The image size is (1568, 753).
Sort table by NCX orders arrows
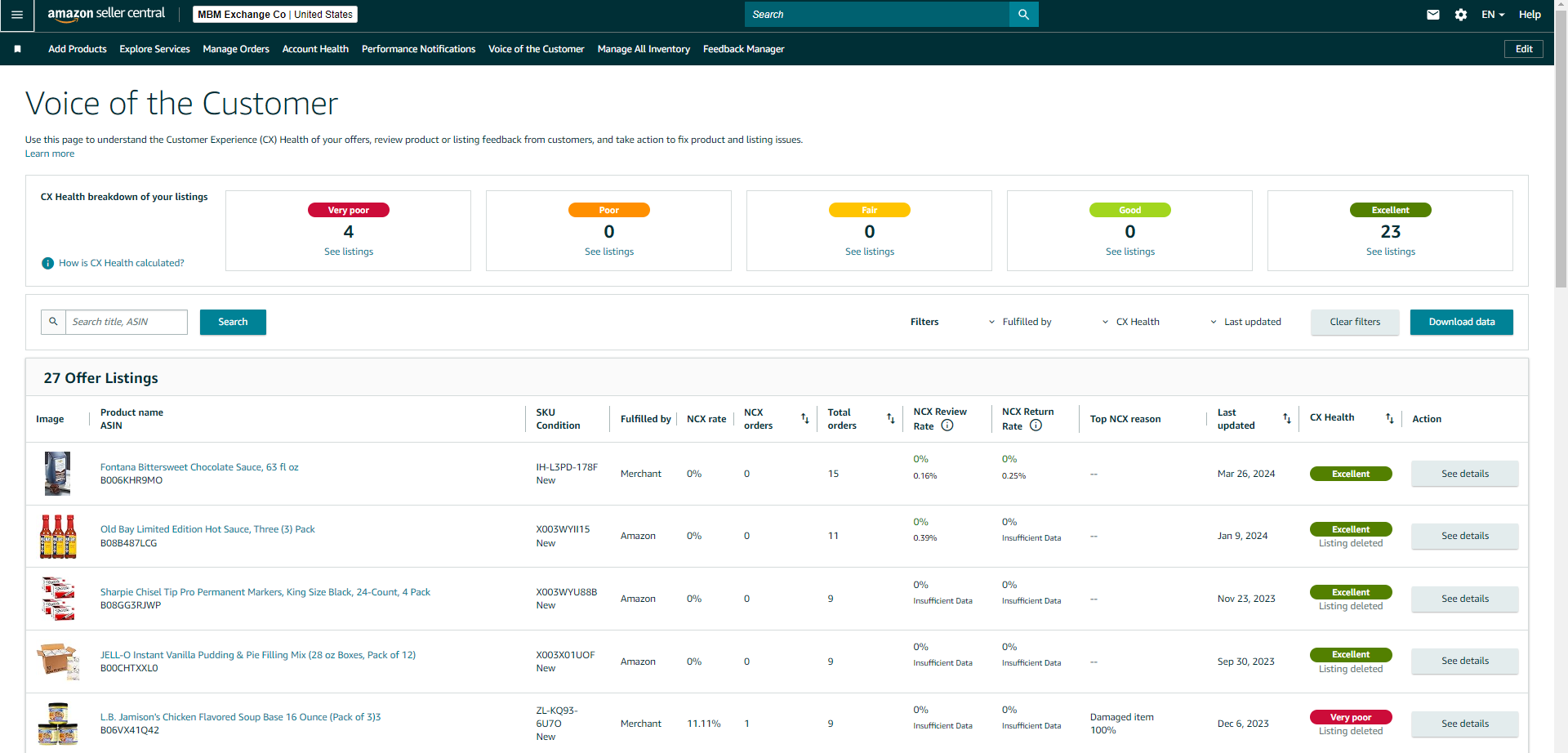[x=805, y=419]
